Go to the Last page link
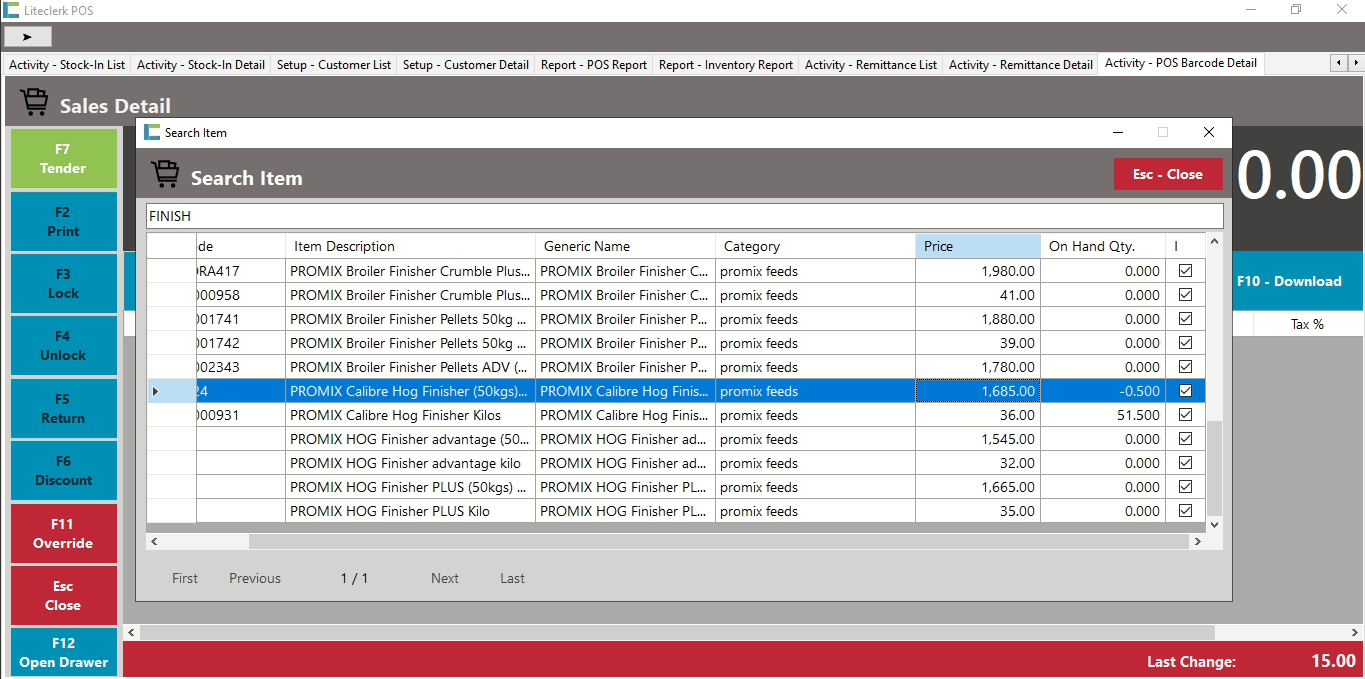 tap(513, 578)
